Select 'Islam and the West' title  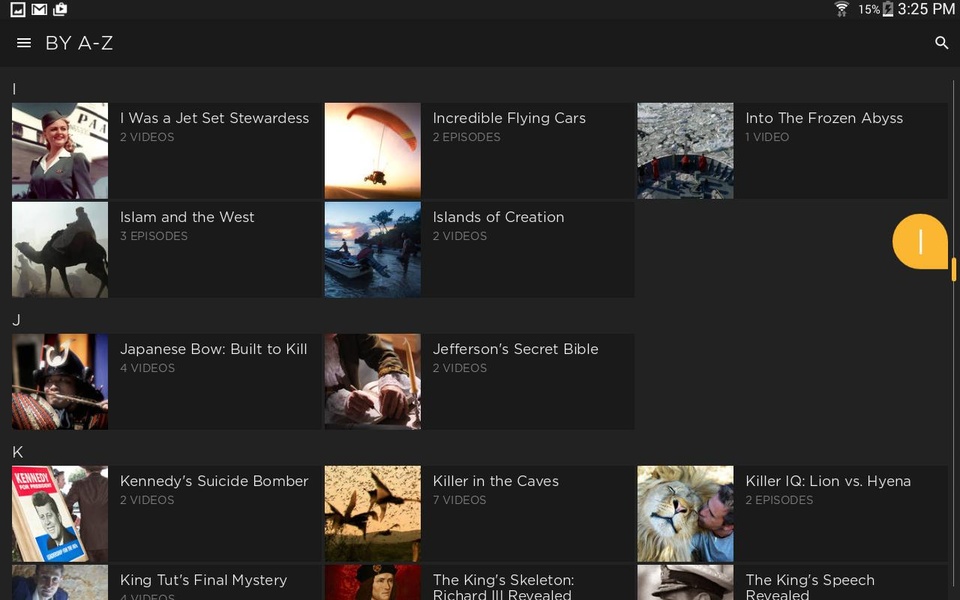(x=187, y=217)
